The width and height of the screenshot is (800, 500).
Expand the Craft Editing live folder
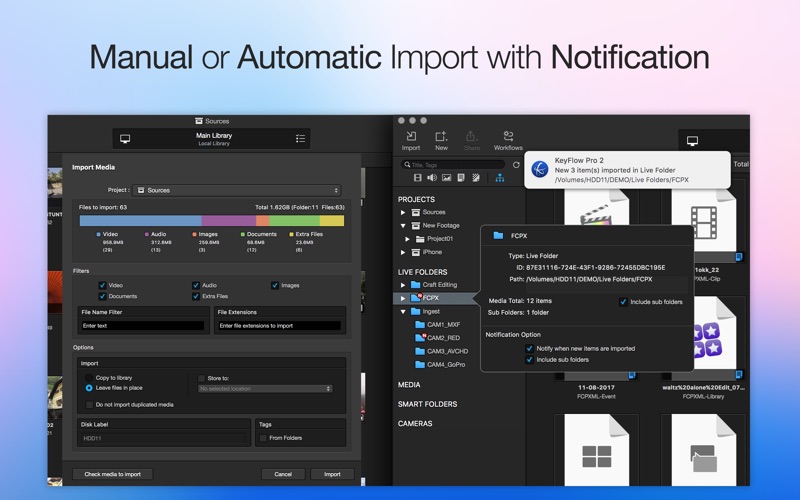click(403, 285)
